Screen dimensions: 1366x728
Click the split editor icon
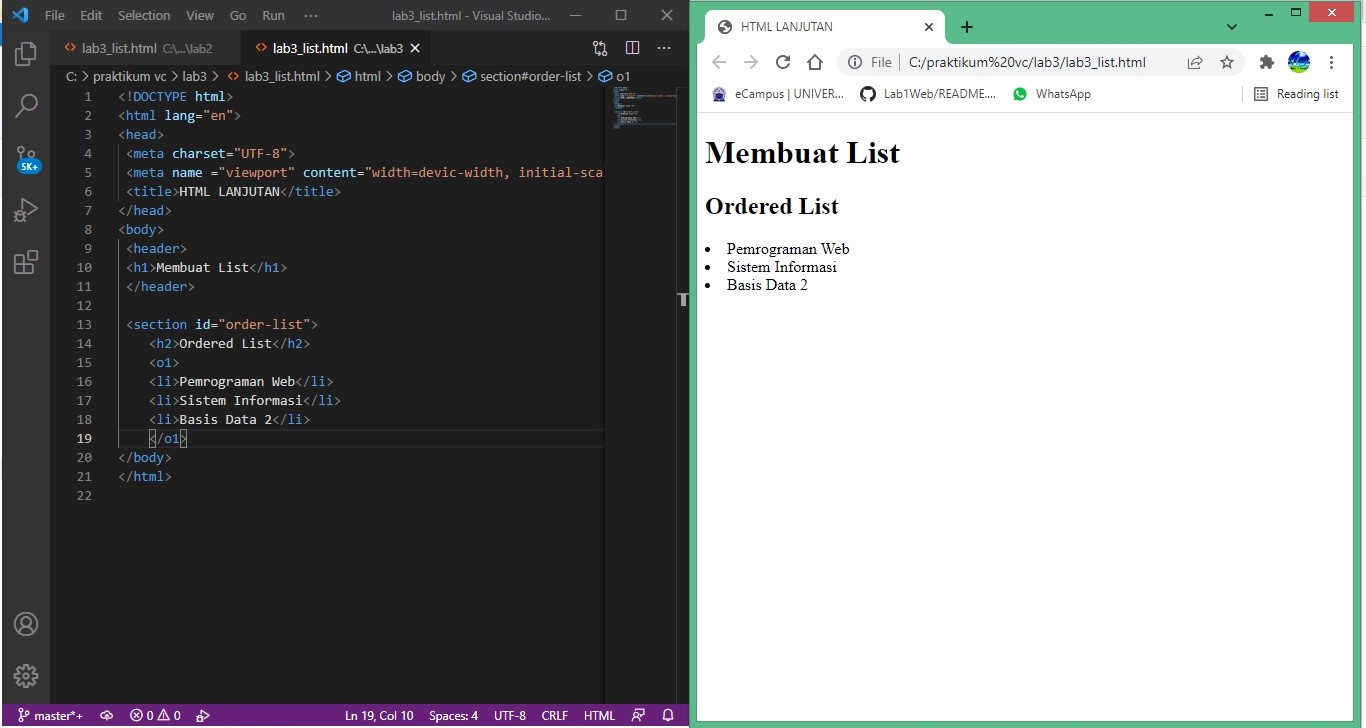click(632, 47)
